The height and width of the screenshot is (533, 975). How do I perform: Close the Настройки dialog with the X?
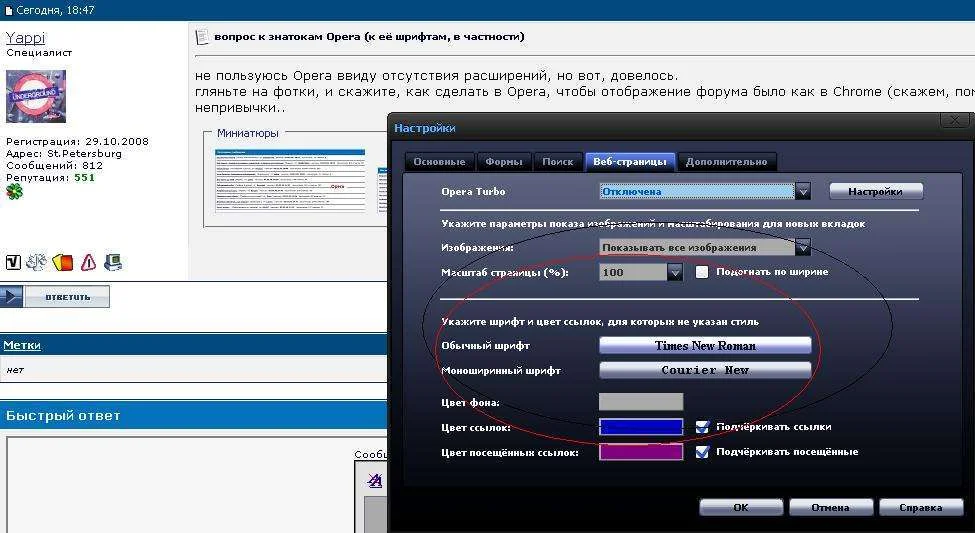tap(955, 120)
